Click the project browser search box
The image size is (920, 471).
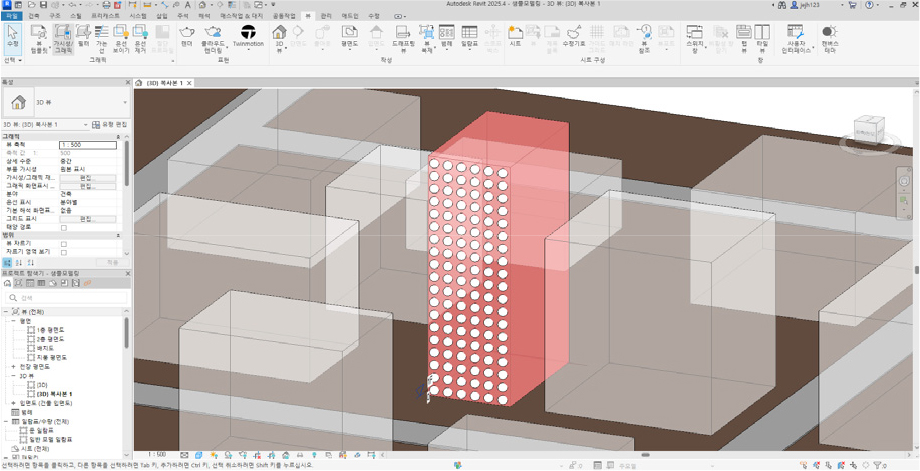click(66, 298)
